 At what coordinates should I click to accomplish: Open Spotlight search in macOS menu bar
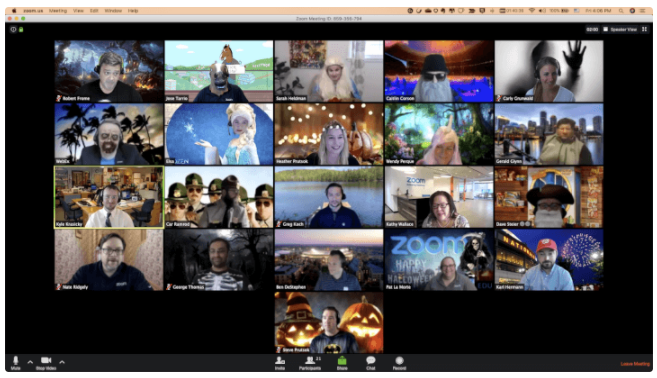tap(621, 10)
